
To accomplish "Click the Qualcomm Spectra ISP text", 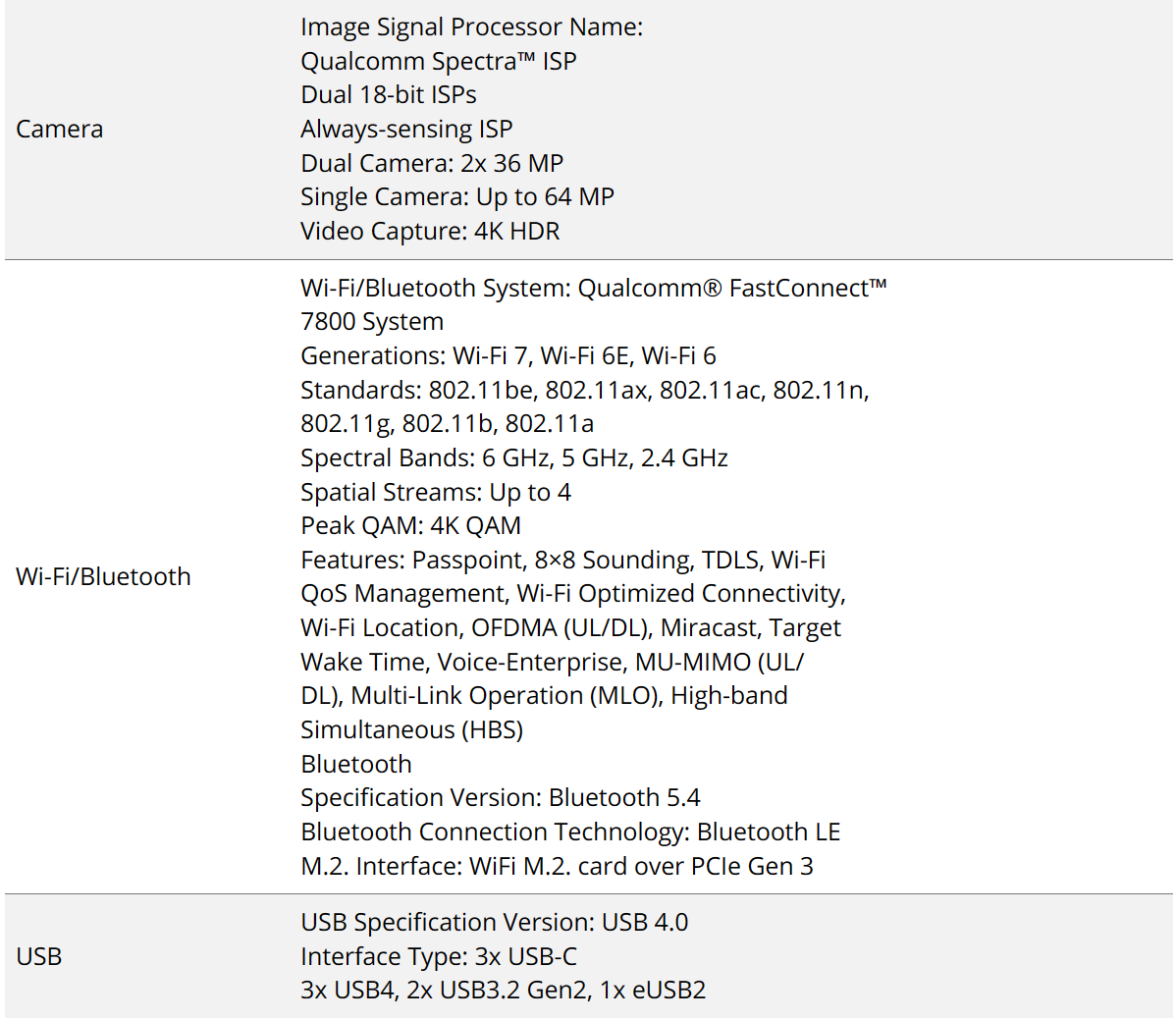I will [439, 61].
